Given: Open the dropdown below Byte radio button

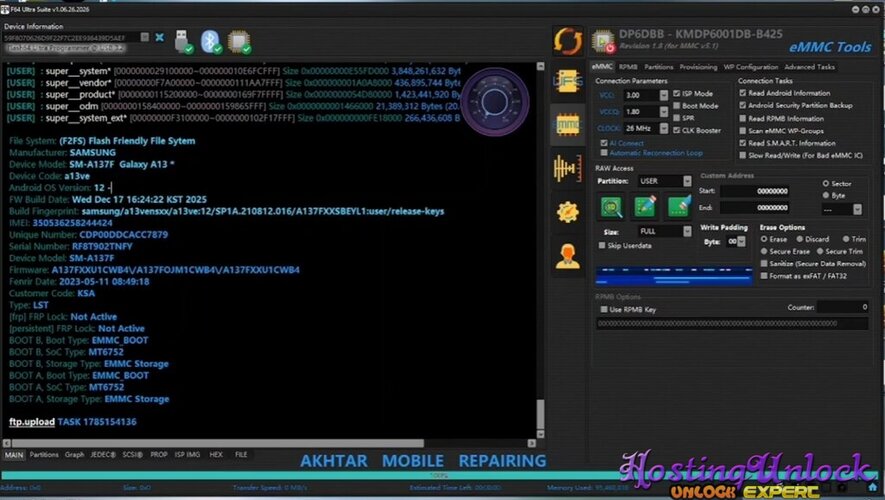Looking at the screenshot, I should pos(857,209).
